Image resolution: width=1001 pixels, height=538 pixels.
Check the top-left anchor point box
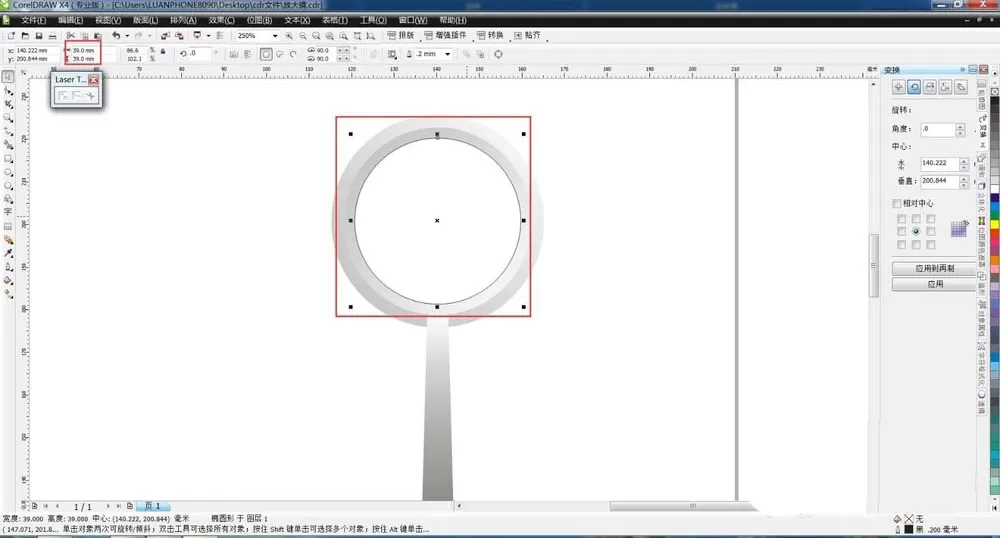[901, 219]
